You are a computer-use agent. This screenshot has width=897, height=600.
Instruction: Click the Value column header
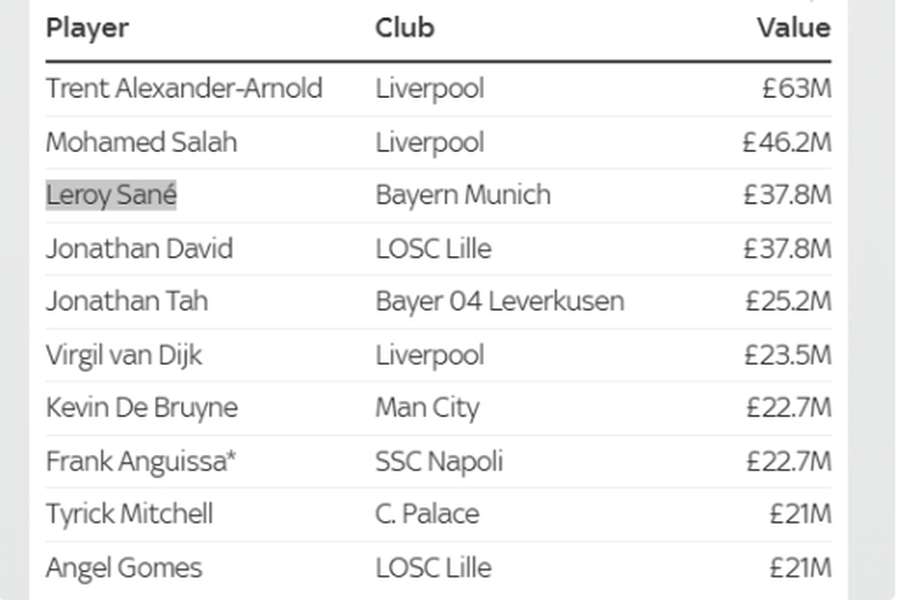coord(794,27)
